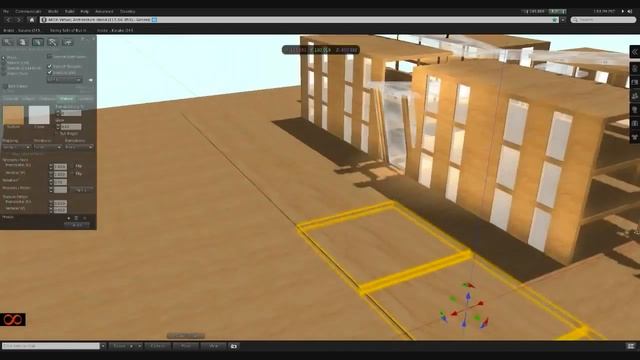Select the Stretch radio option
This screenshot has width=640, height=360.
(4, 68)
